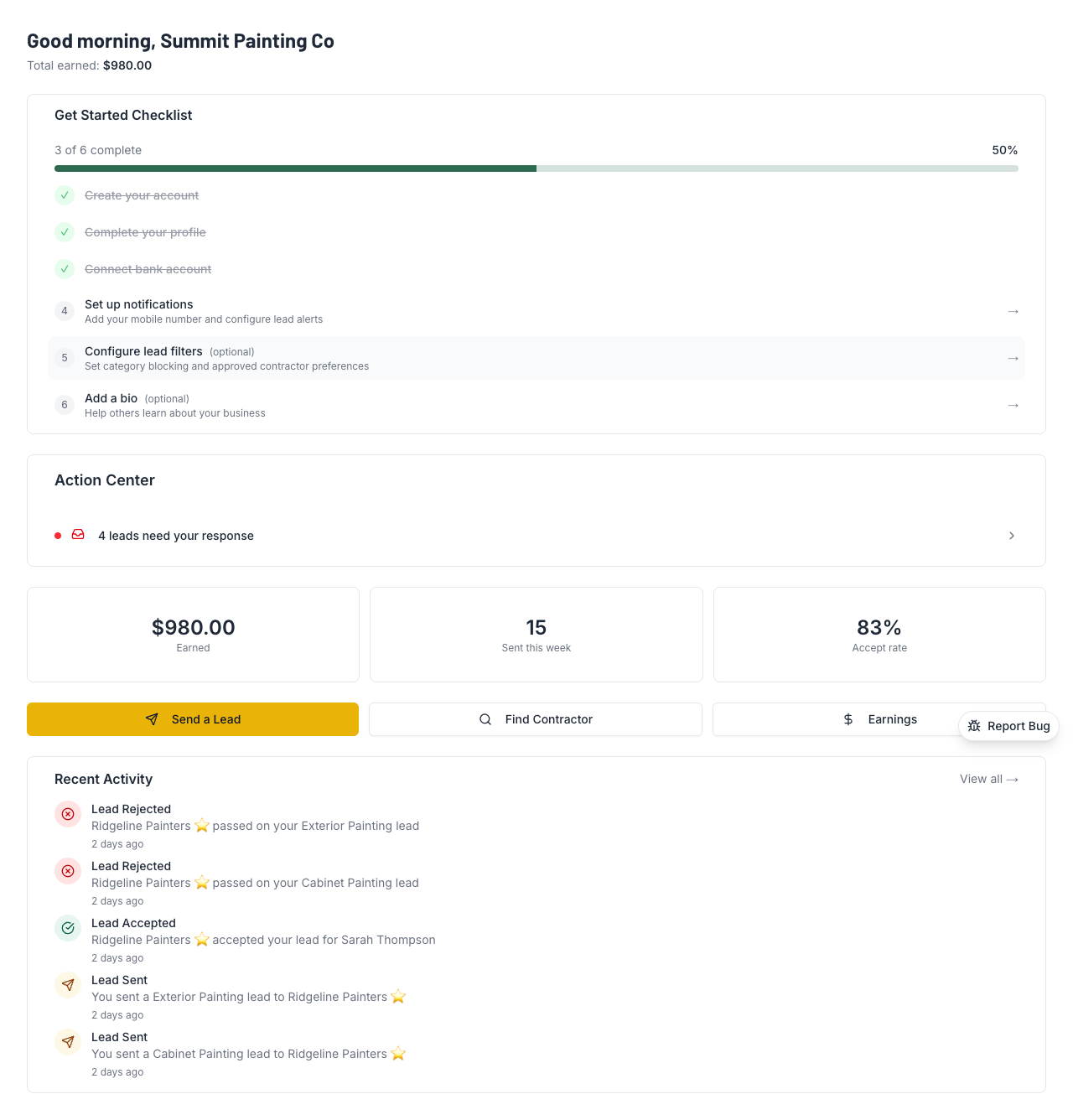This screenshot has height=1120, width=1073.
Task: Click 'Help others learn about your business' text
Action: (175, 413)
